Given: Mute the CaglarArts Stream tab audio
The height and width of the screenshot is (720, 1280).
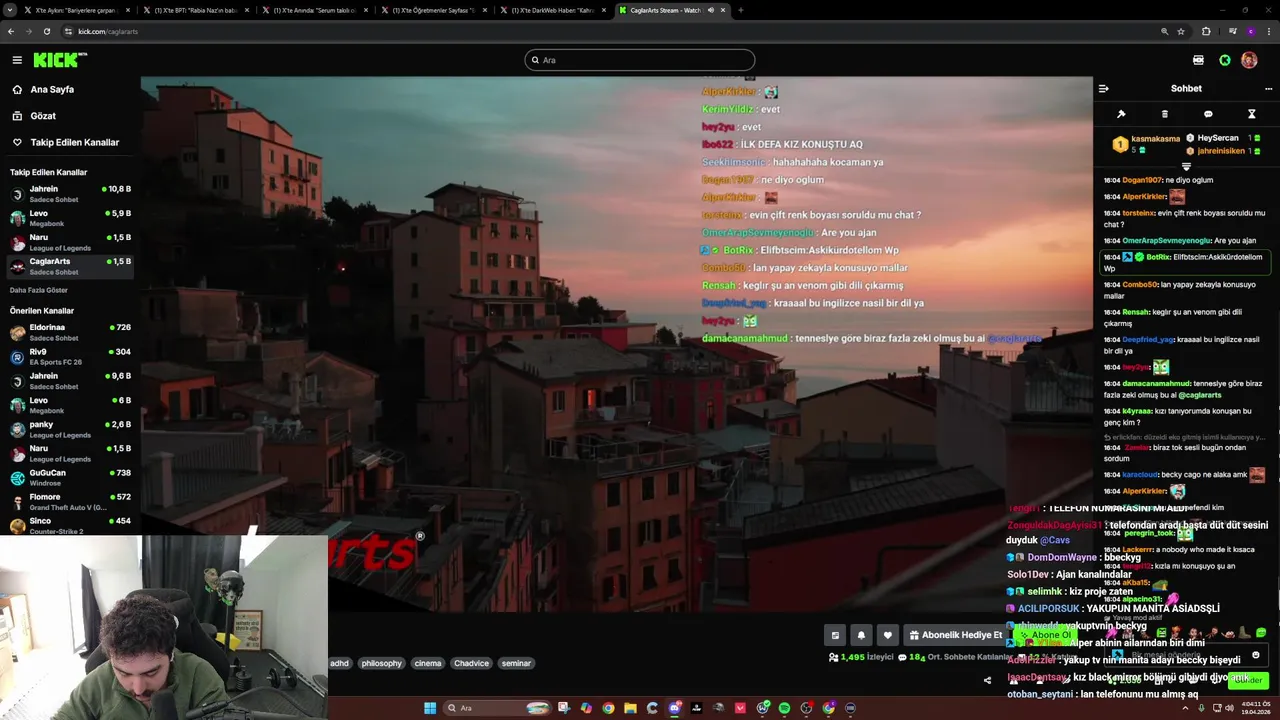Looking at the screenshot, I should click(x=711, y=10).
